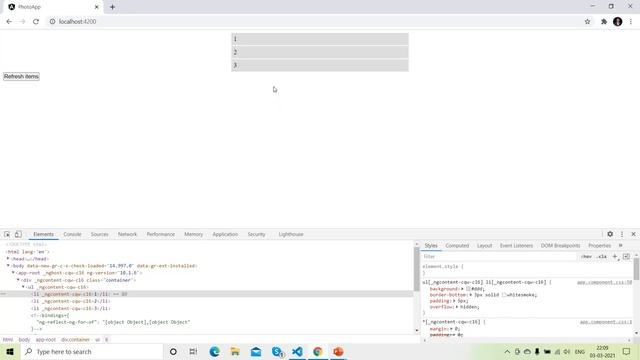Switch to the Sources tab
This screenshot has width=640, height=360.
(x=99, y=234)
